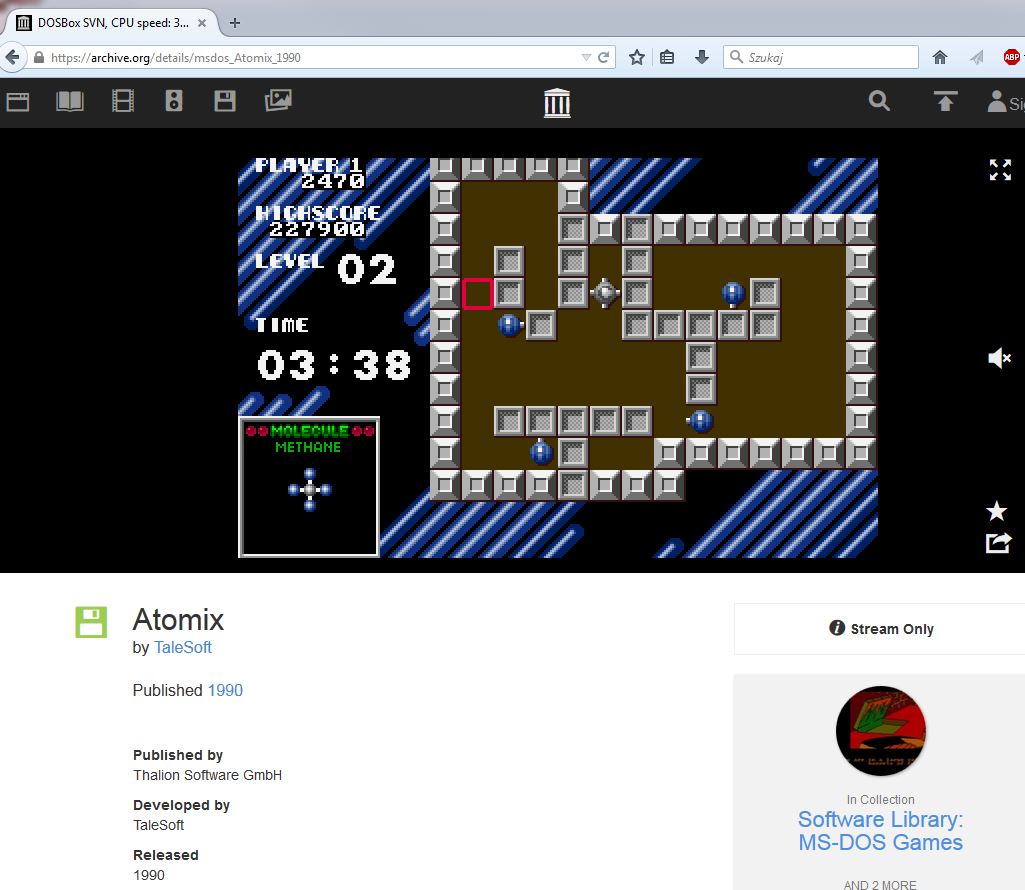1025x890 pixels.
Task: Open the browser downloads arrow icon
Action: tap(701, 58)
